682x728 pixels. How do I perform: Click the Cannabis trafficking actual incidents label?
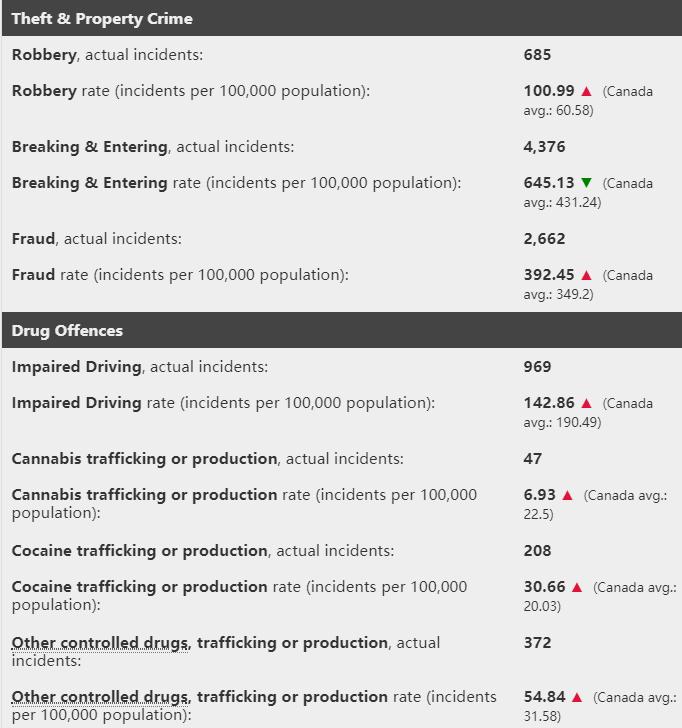click(x=207, y=459)
